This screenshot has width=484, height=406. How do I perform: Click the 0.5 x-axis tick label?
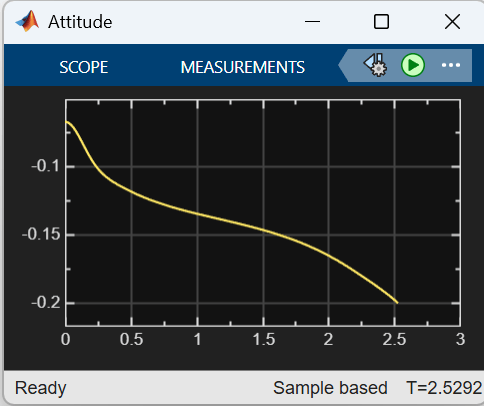[131, 340]
